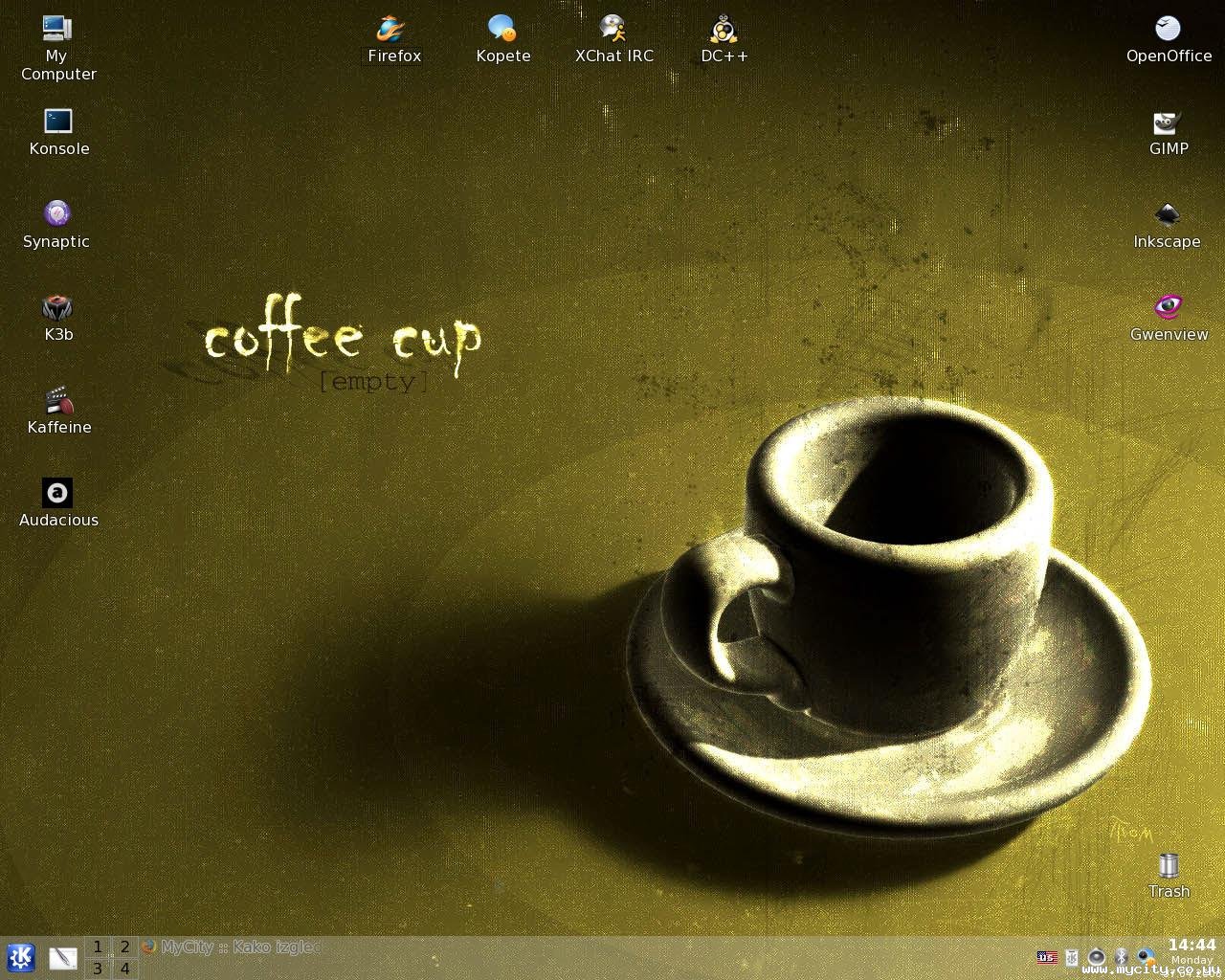The height and width of the screenshot is (980, 1225).
Task: Open the My Computer icon
Action: coord(57,31)
